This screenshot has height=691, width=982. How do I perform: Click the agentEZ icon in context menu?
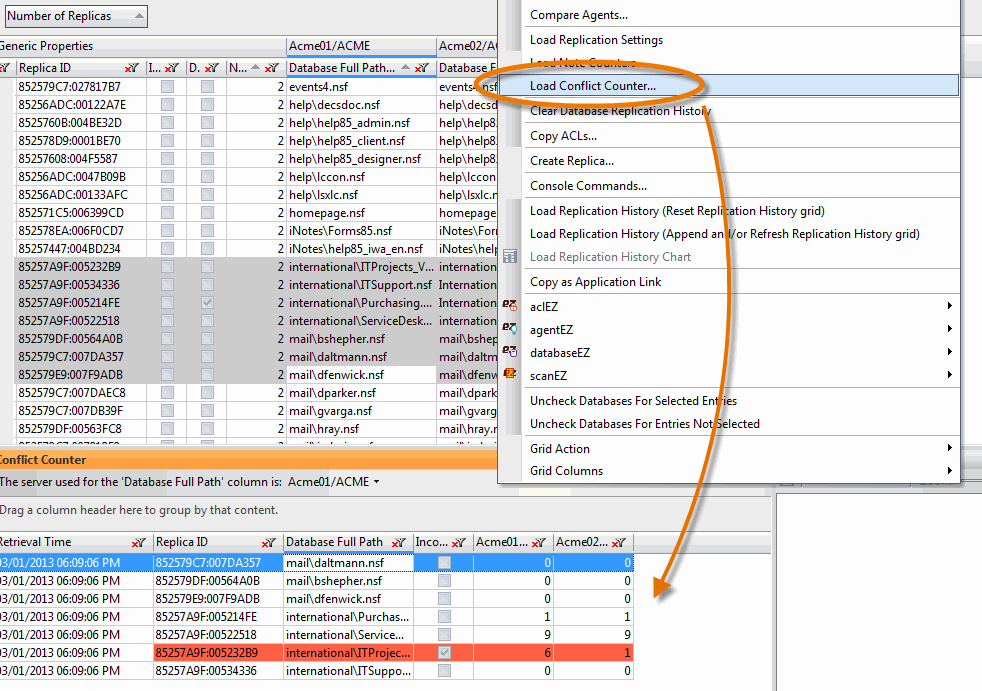click(x=510, y=329)
